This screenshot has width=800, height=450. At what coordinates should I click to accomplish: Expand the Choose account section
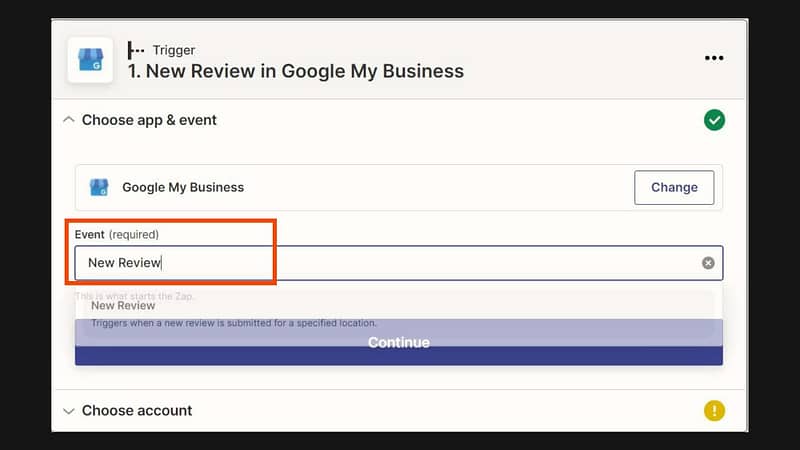tap(68, 411)
